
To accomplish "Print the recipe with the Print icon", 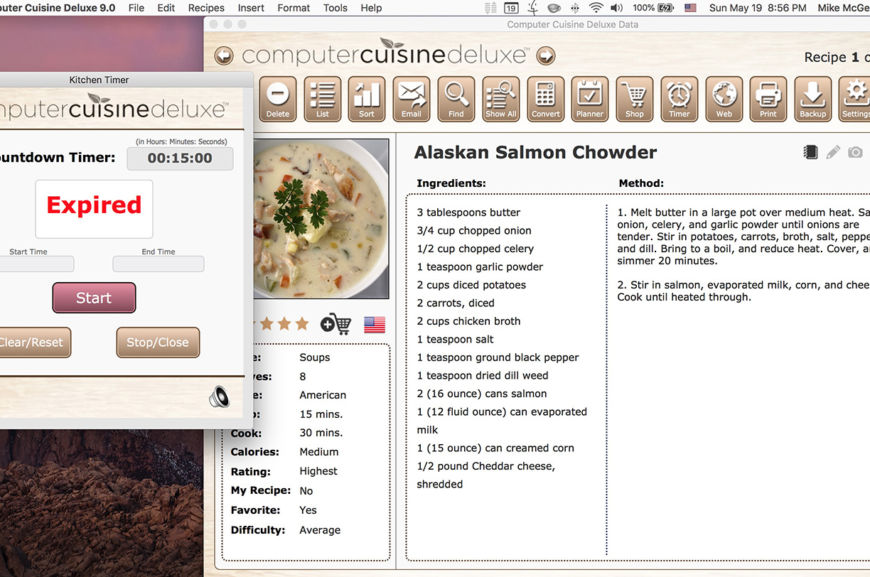I will 768,99.
